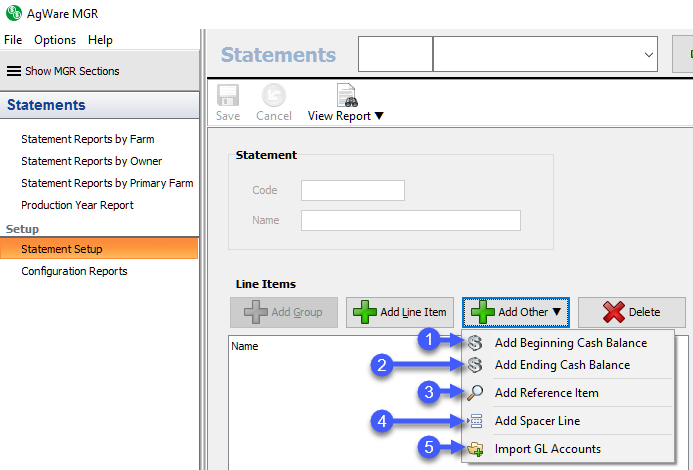The image size is (693, 470).
Task: Expand the Add Other dropdown button
Action: [x=515, y=312]
